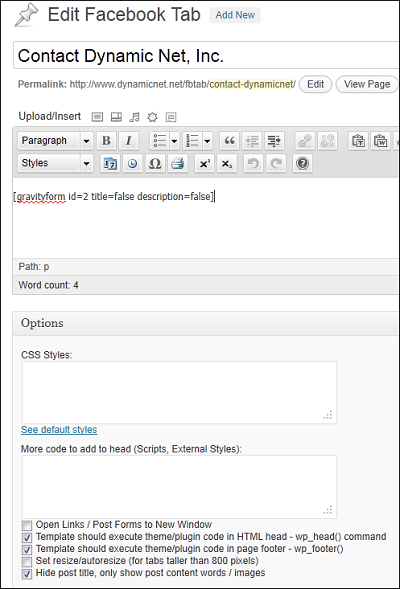Click the insert date calendar icon

pos(110,163)
